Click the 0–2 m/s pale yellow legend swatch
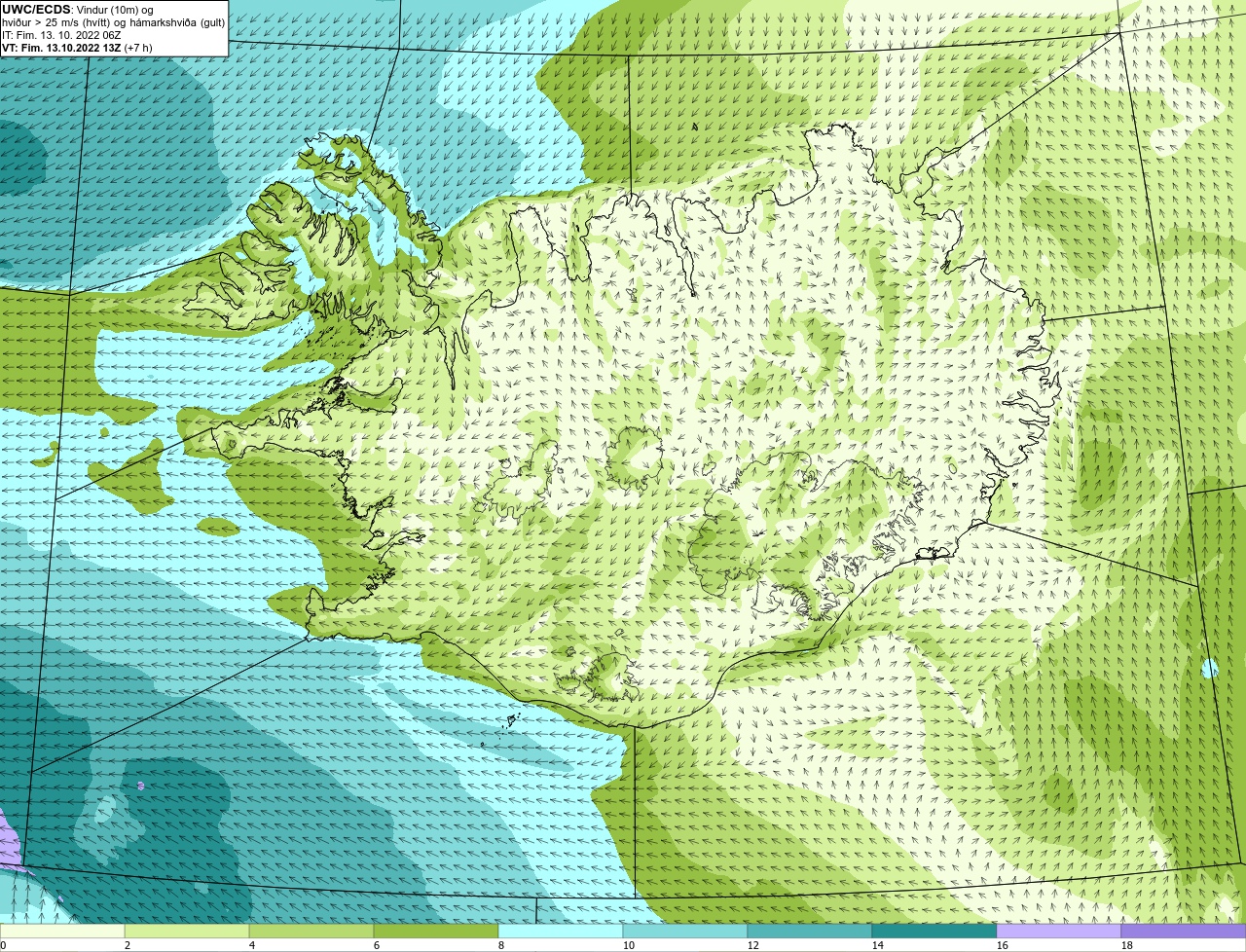1246x952 pixels. (62, 932)
